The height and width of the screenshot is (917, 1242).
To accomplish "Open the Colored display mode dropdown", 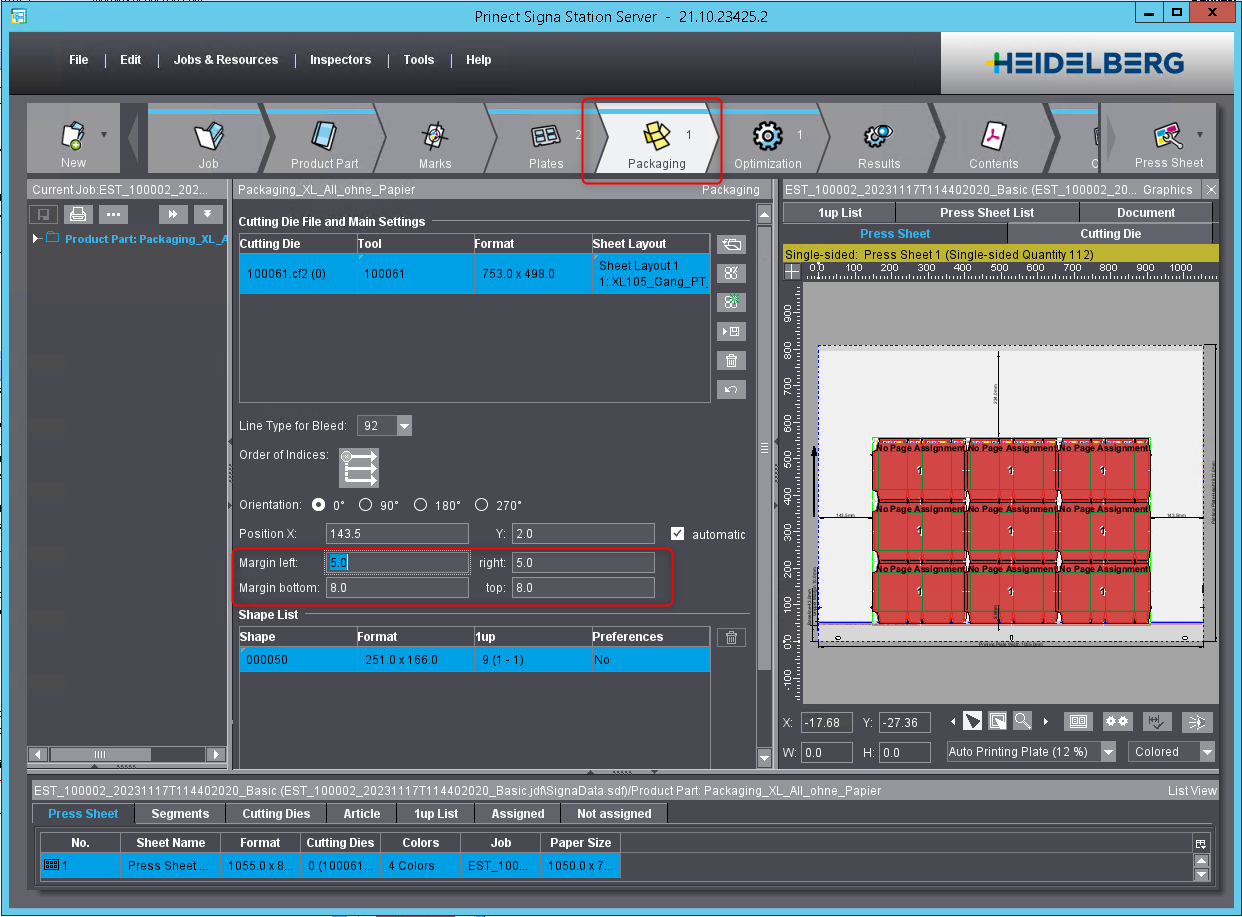I will 1207,752.
